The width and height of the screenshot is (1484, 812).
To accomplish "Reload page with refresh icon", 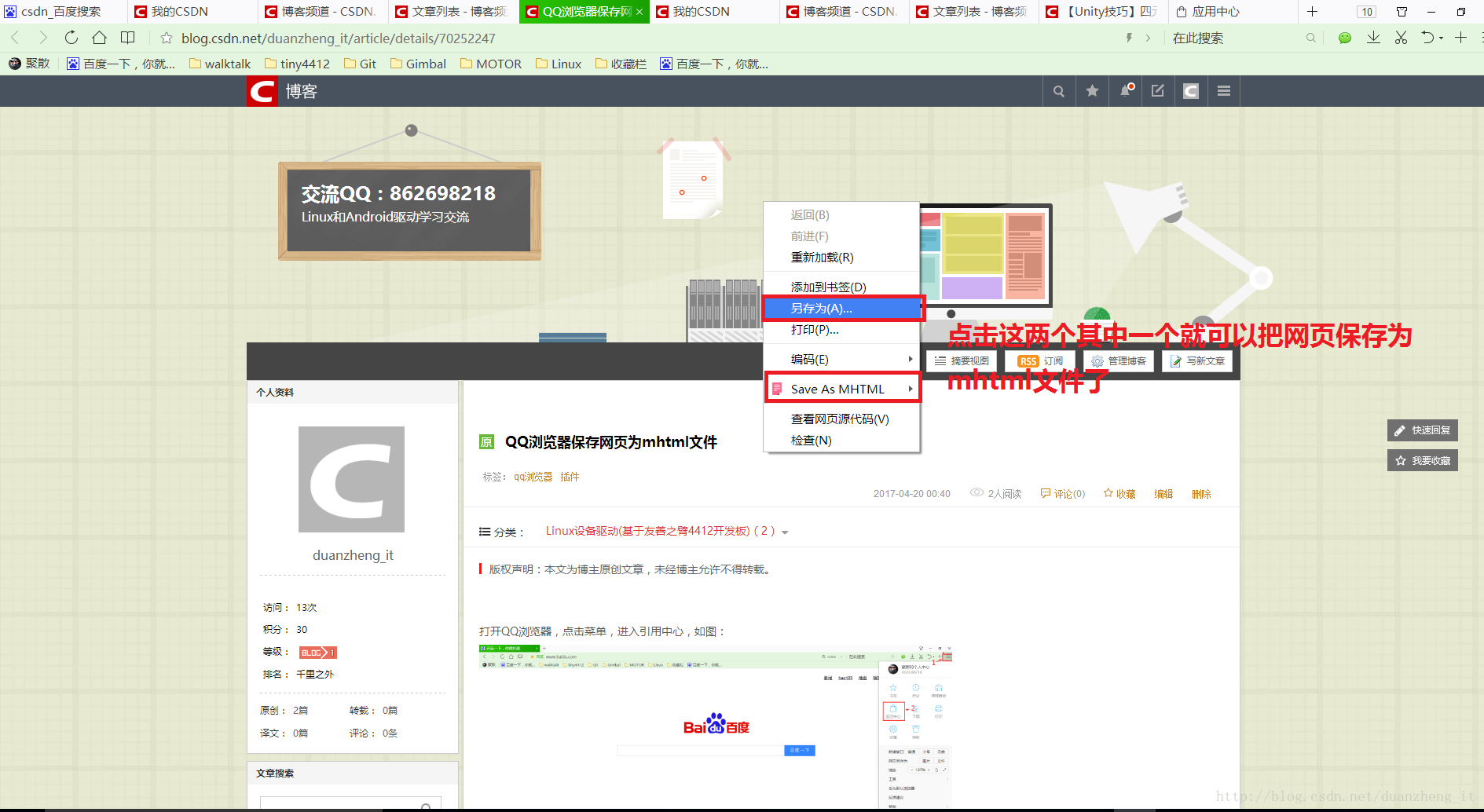I will tap(71, 38).
